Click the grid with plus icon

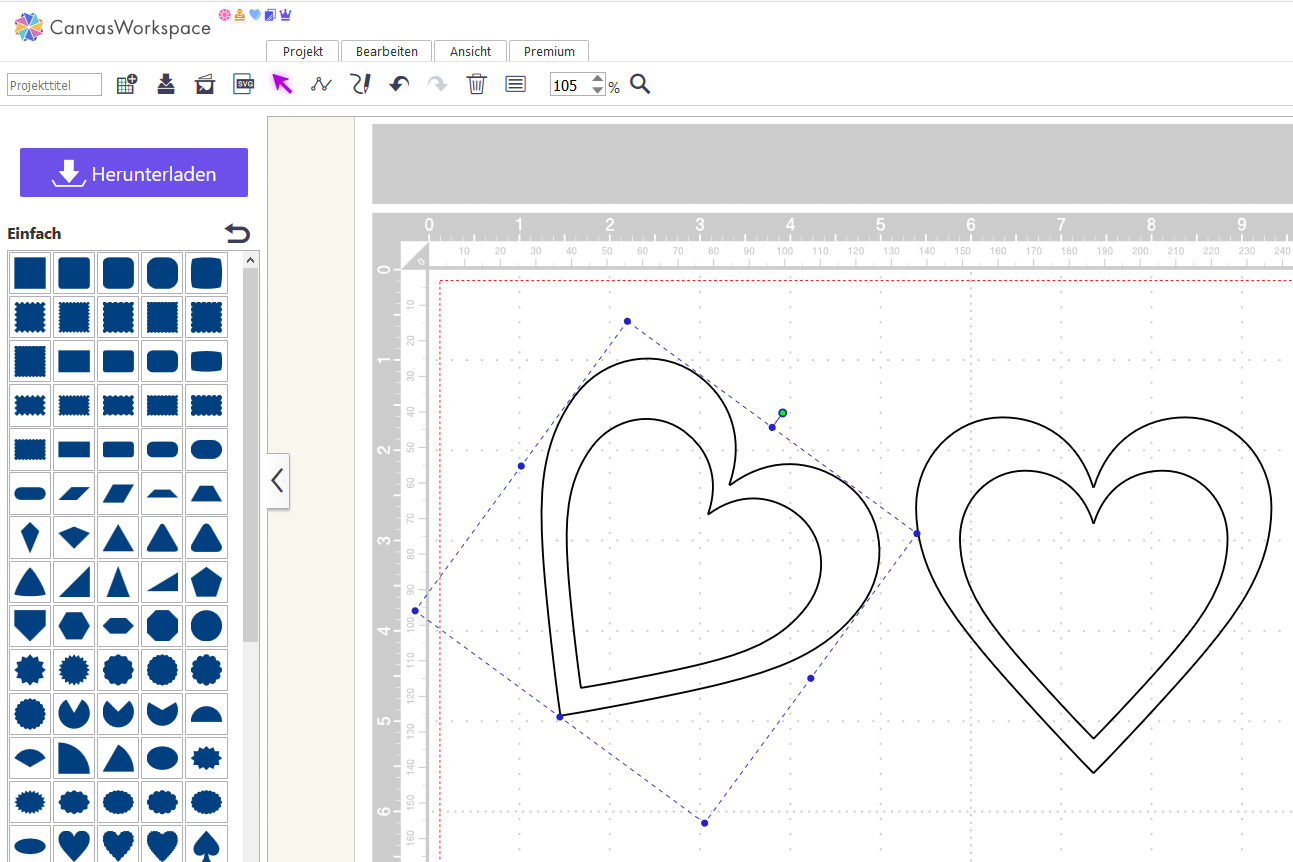[127, 84]
